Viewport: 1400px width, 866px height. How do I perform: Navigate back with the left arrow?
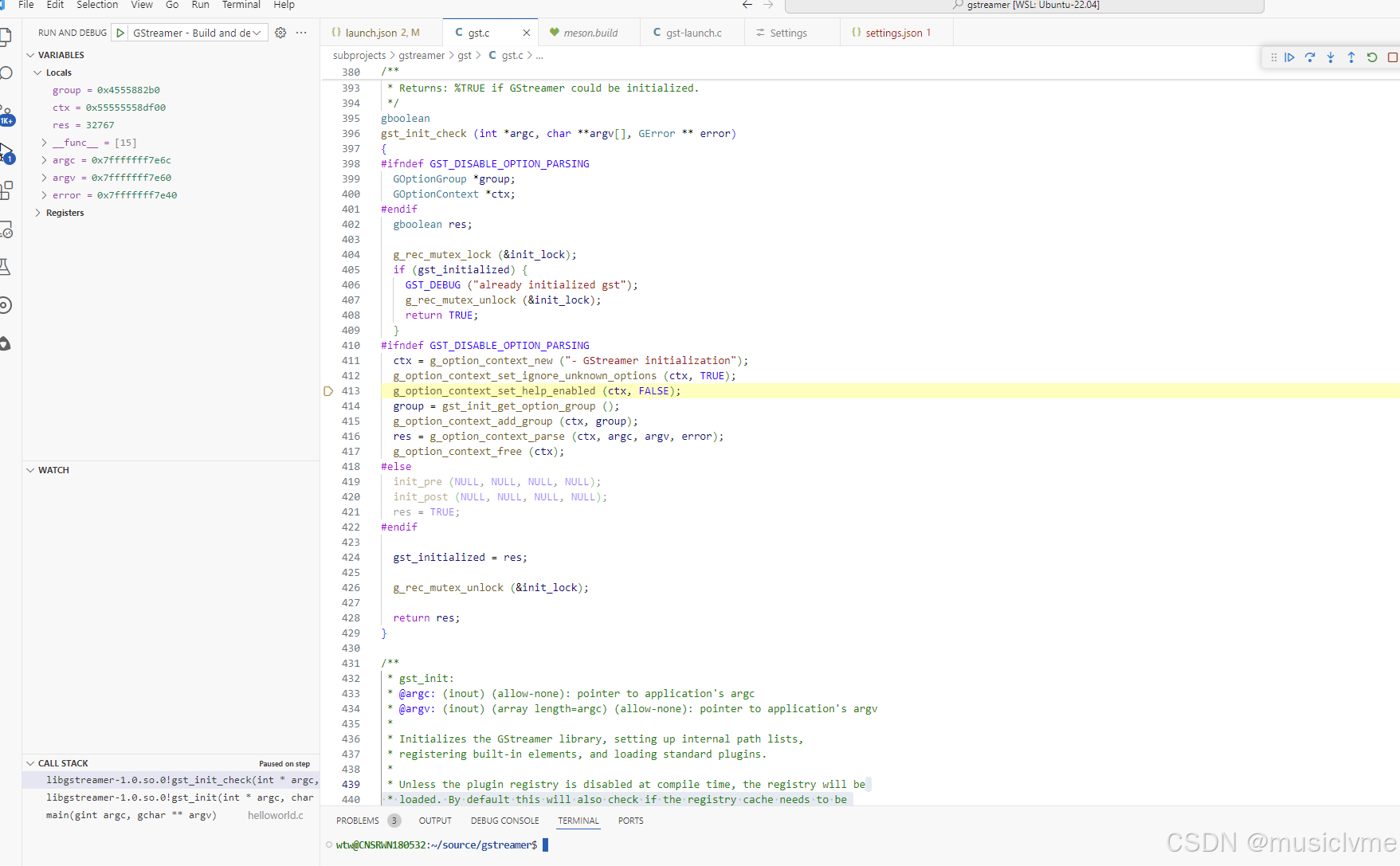coord(747,5)
